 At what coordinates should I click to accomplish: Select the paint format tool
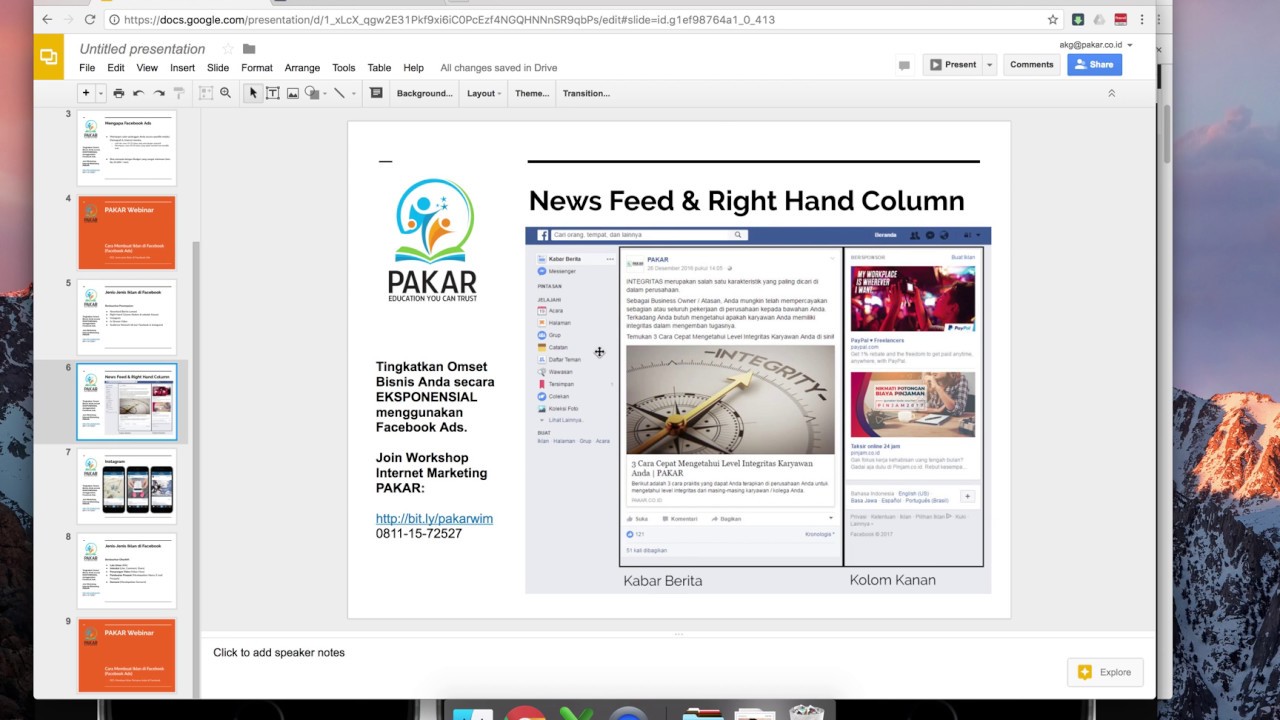179,93
